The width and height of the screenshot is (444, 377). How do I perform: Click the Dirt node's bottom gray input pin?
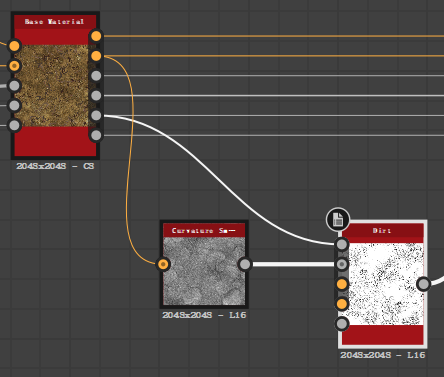342,324
